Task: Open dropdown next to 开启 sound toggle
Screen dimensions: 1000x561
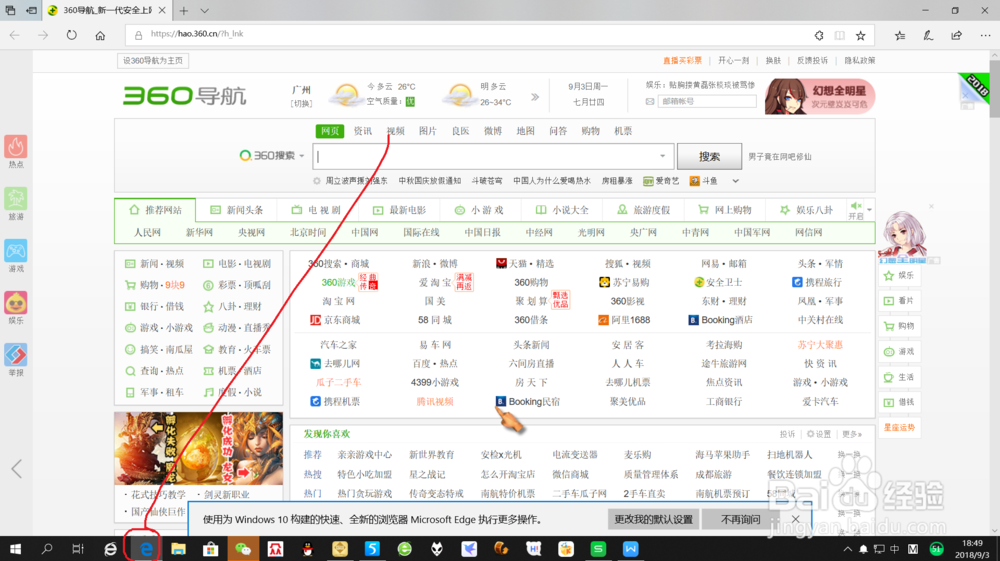Action: coord(869,210)
